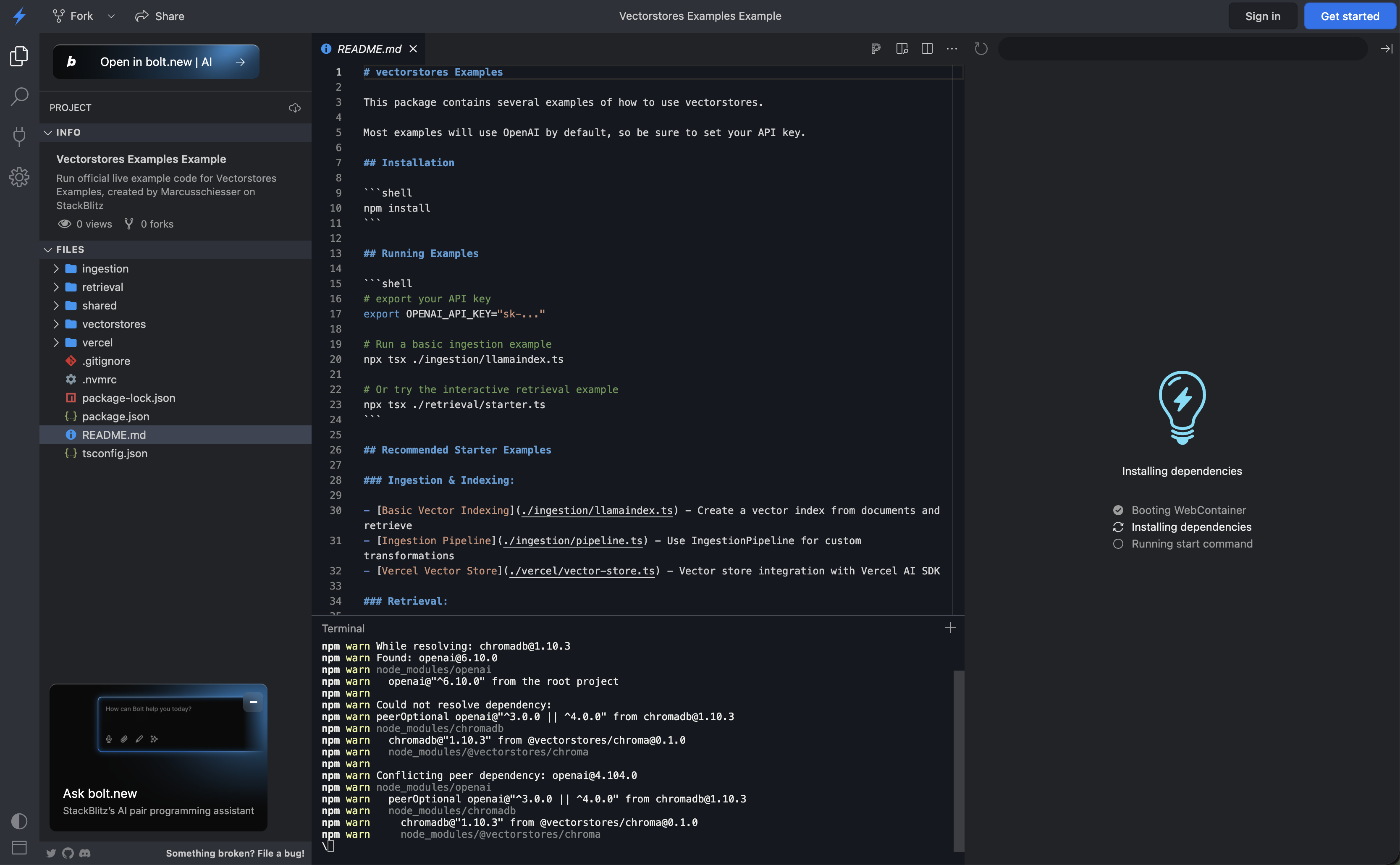The width and height of the screenshot is (1400, 865).
Task: Collapse the preview pane with the right-arrow icon
Action: 1386,49
